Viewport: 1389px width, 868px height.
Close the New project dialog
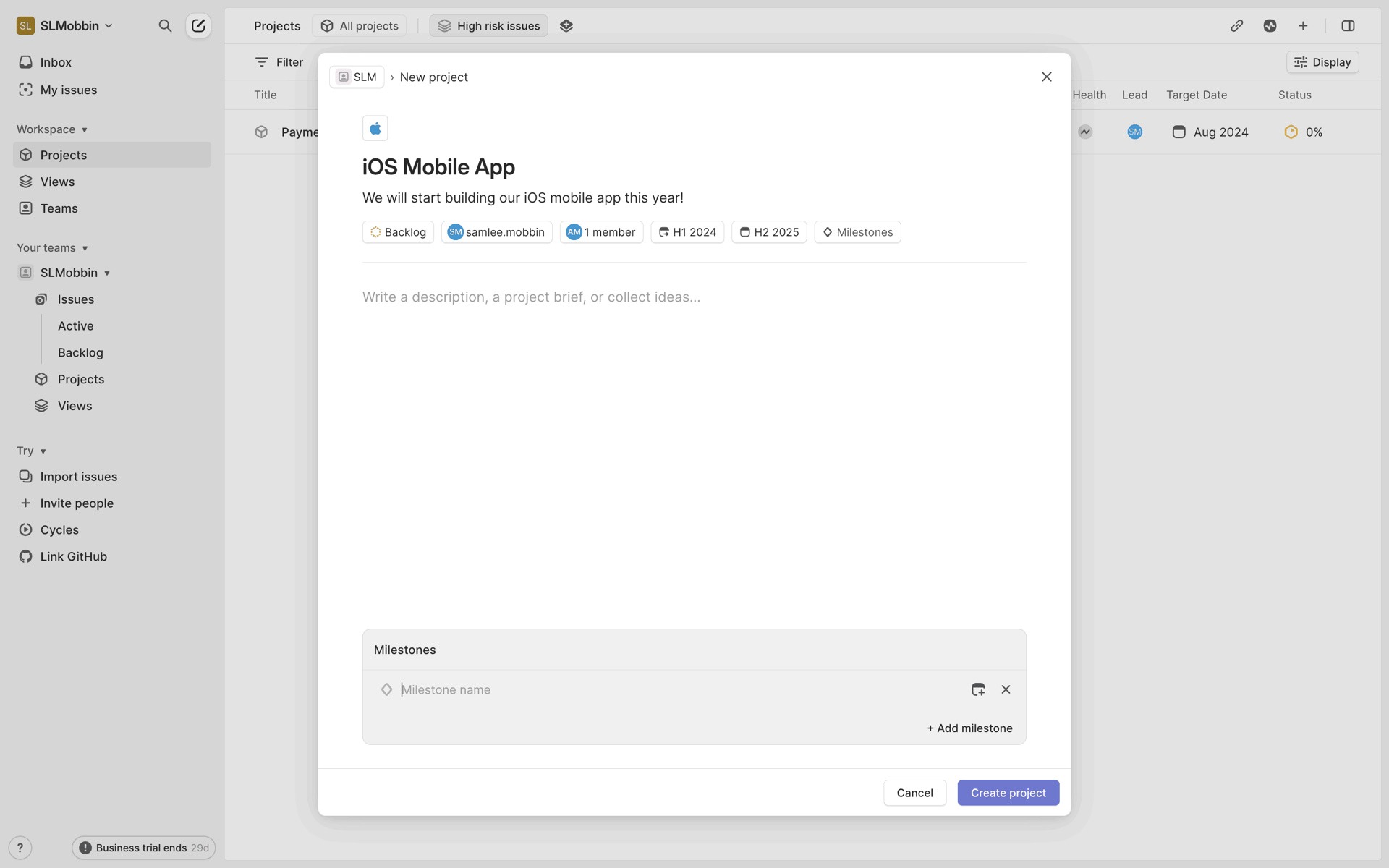pos(1046,77)
